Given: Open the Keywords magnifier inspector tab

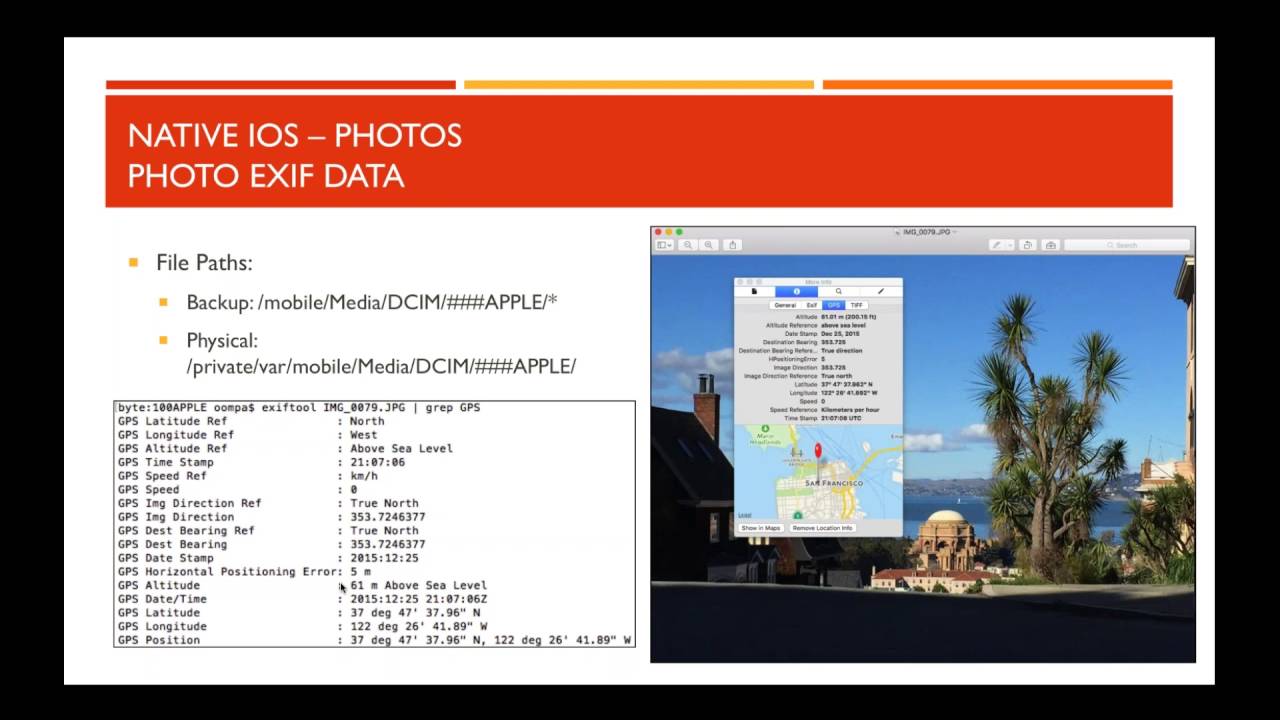Looking at the screenshot, I should click(x=838, y=291).
